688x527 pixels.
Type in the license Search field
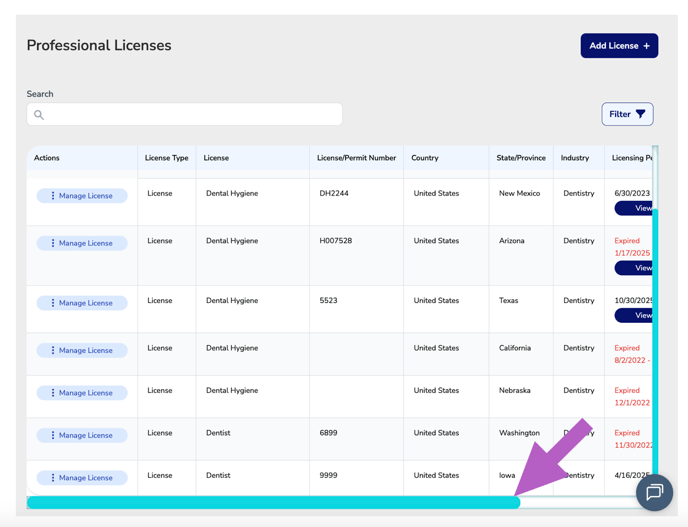pos(190,115)
